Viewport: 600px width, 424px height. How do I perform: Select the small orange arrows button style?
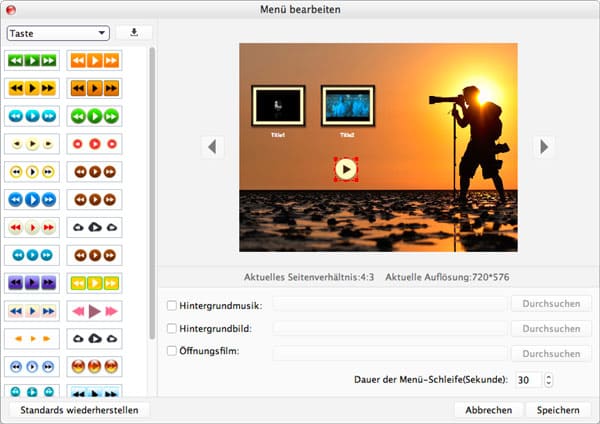(x=33, y=339)
